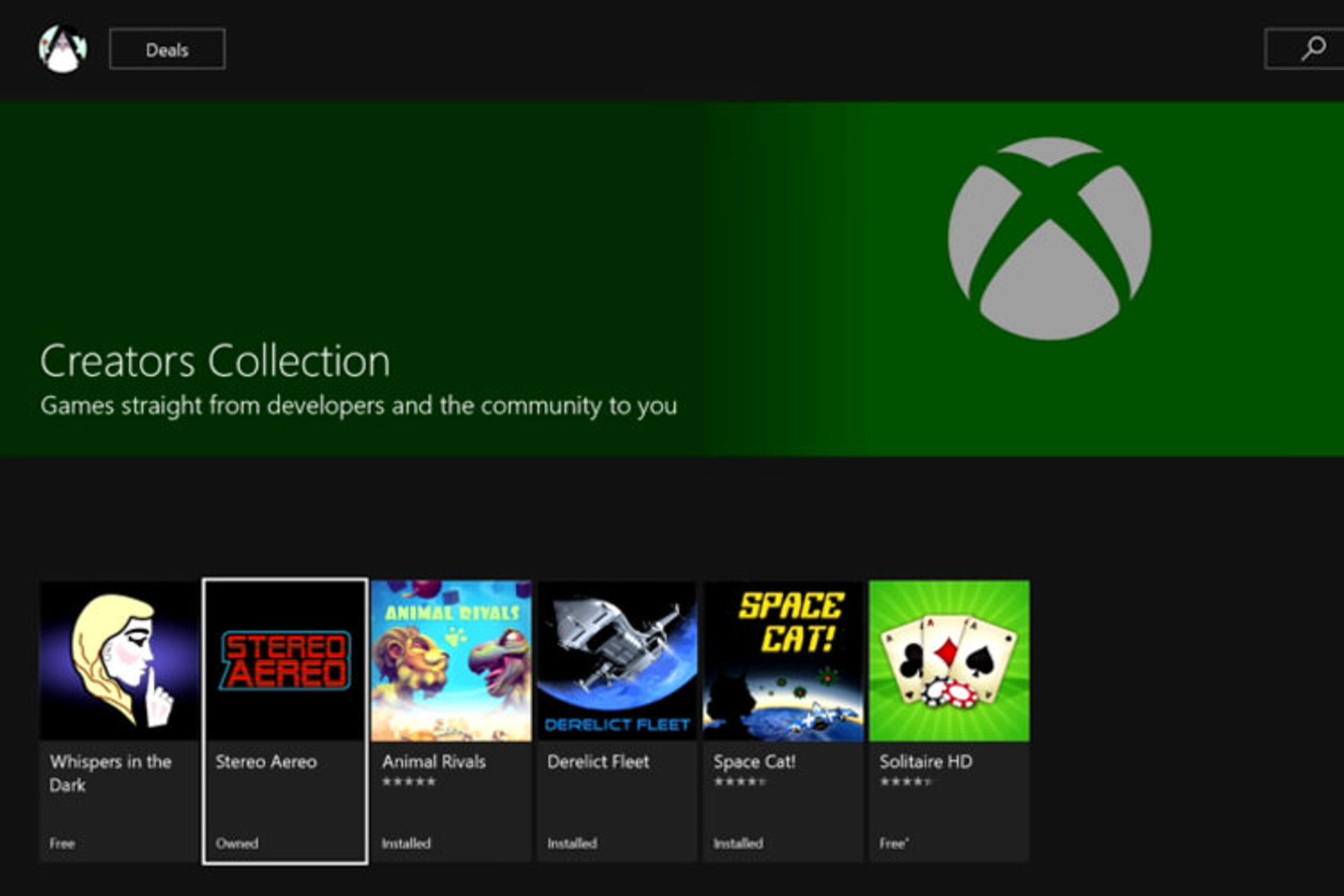
Task: Click the Animal Rivals star rating
Action: click(409, 782)
